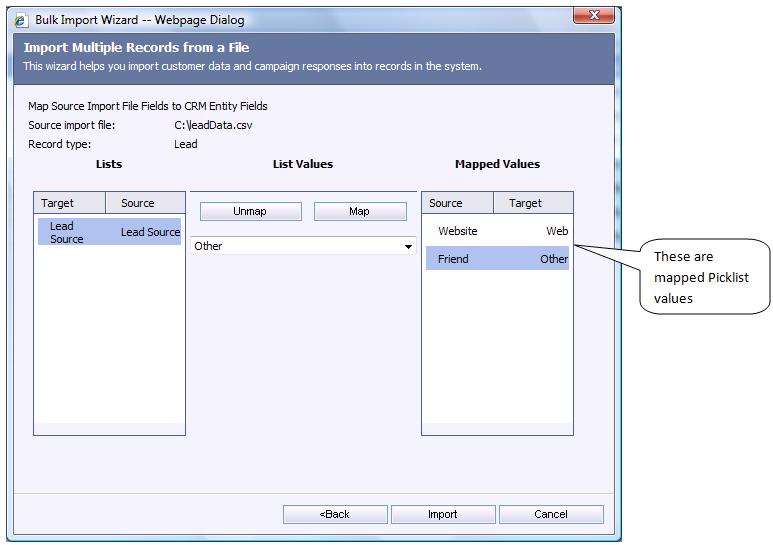
Task: Select the Friend mapped source value
Action: point(453,259)
